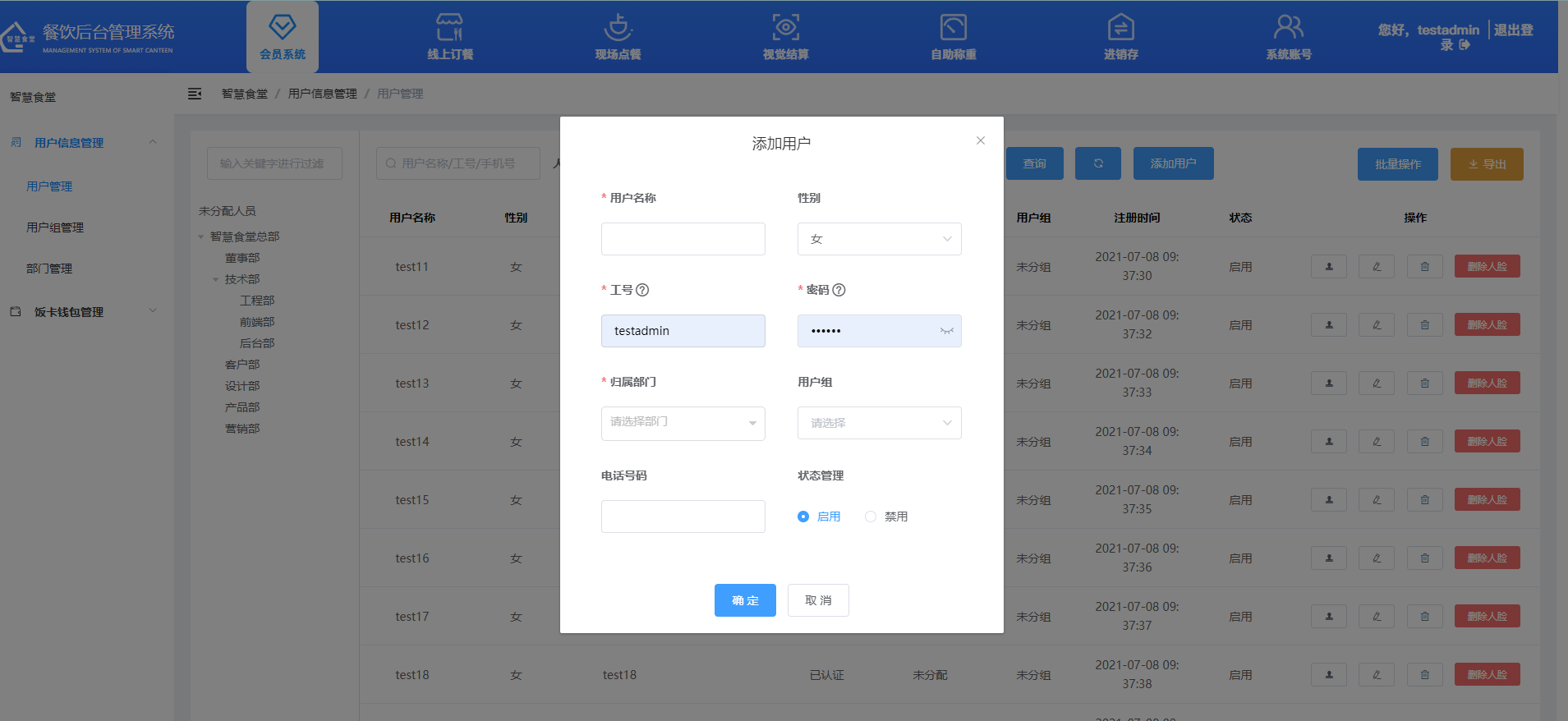Click the 确定 confirm button
This screenshot has width=1568, height=721.
pos(745,600)
